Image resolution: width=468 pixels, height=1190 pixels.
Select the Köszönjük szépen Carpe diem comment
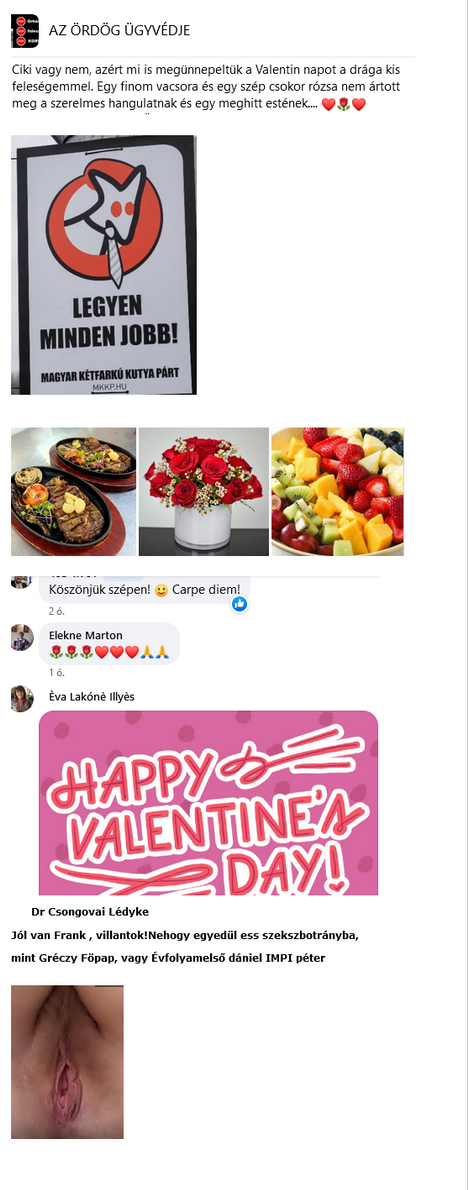144,589
